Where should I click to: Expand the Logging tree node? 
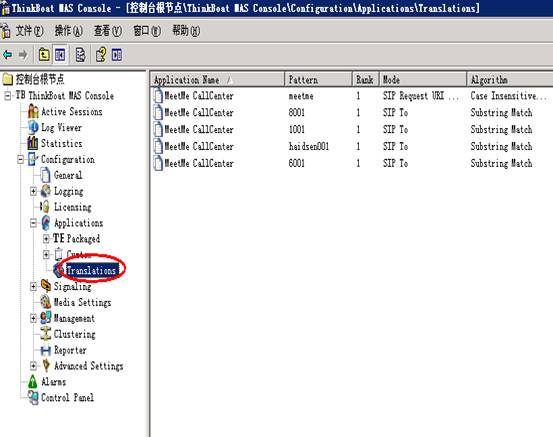tap(33, 191)
